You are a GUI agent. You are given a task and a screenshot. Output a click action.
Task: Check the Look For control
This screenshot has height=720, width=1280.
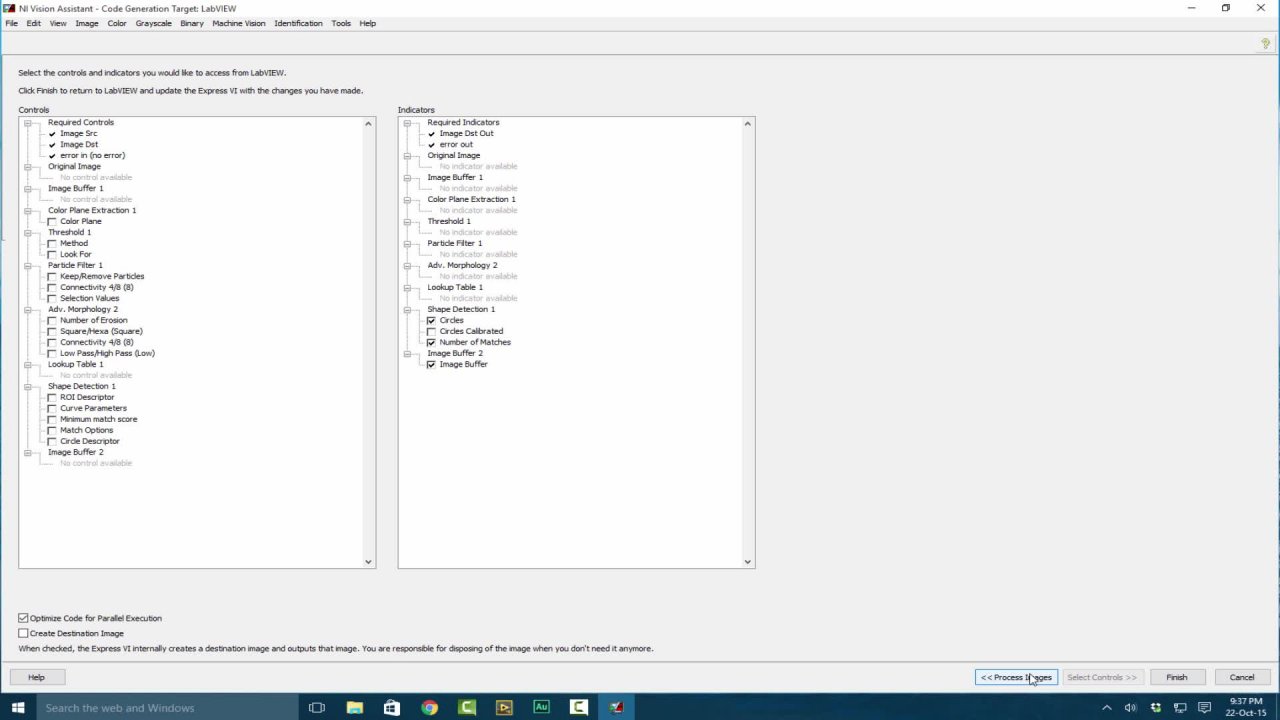pos(52,254)
